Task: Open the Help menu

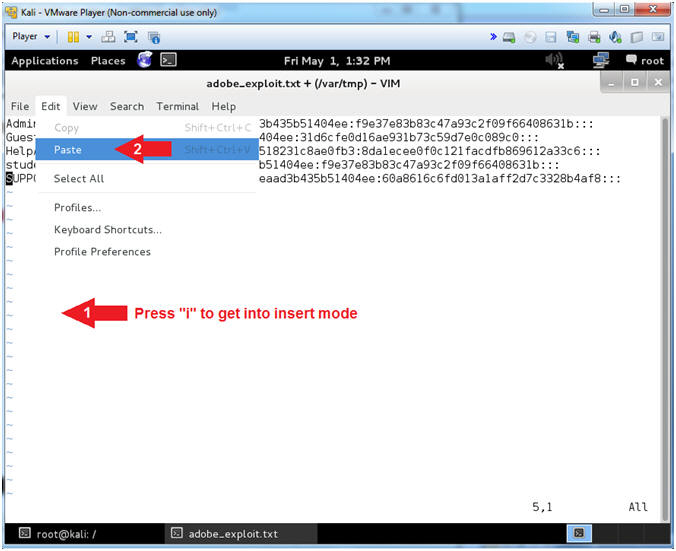Action: pos(223,106)
